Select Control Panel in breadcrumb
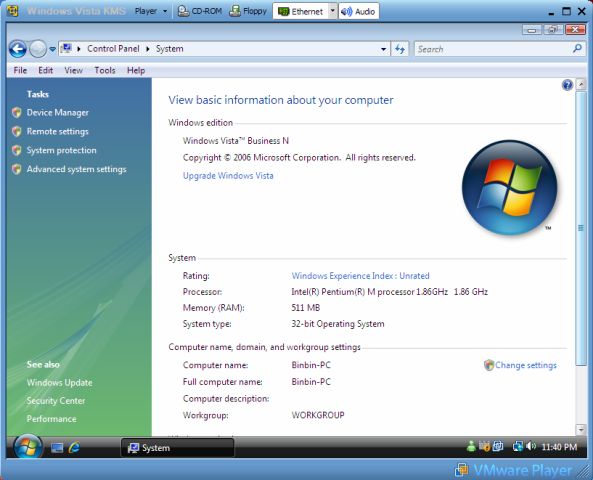This screenshot has height=480, width=593. pyautogui.click(x=113, y=49)
